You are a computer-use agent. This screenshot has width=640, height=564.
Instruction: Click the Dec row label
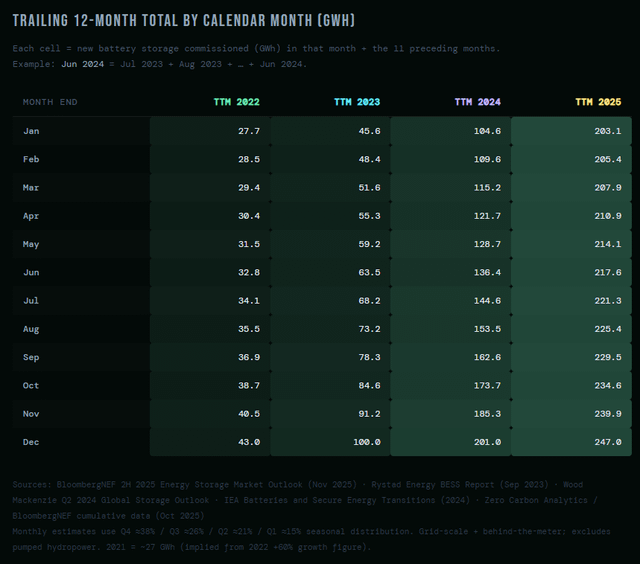click(x=31, y=441)
